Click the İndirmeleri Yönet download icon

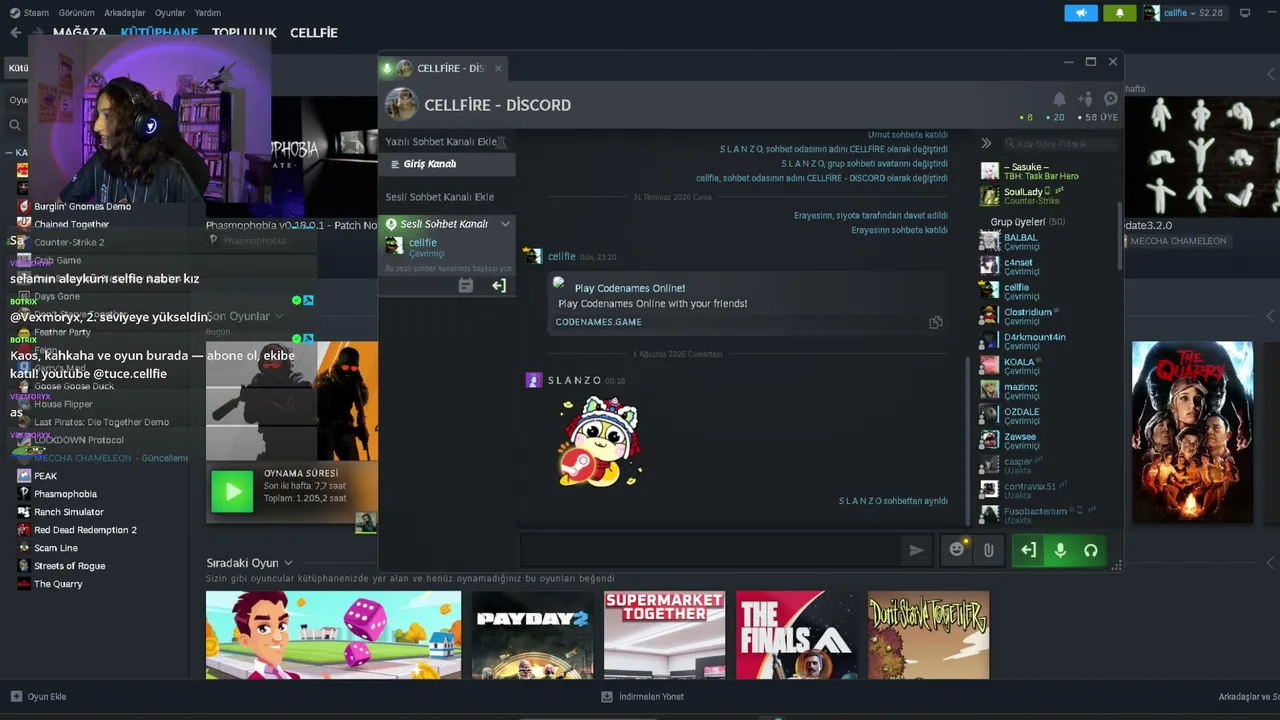[x=607, y=697]
